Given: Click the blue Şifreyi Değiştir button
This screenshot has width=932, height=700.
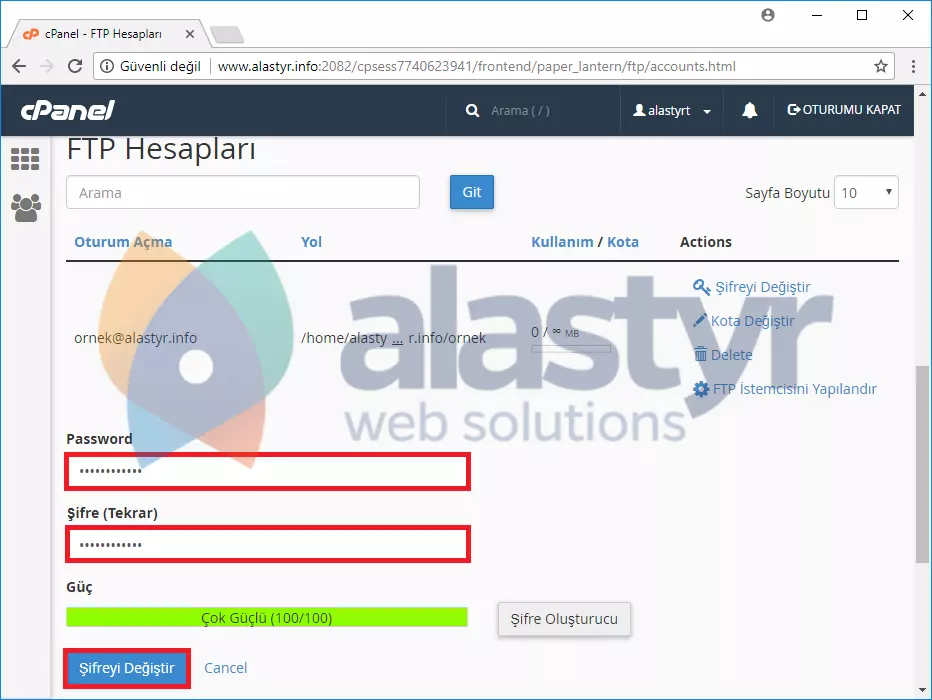Looking at the screenshot, I should pos(127,668).
